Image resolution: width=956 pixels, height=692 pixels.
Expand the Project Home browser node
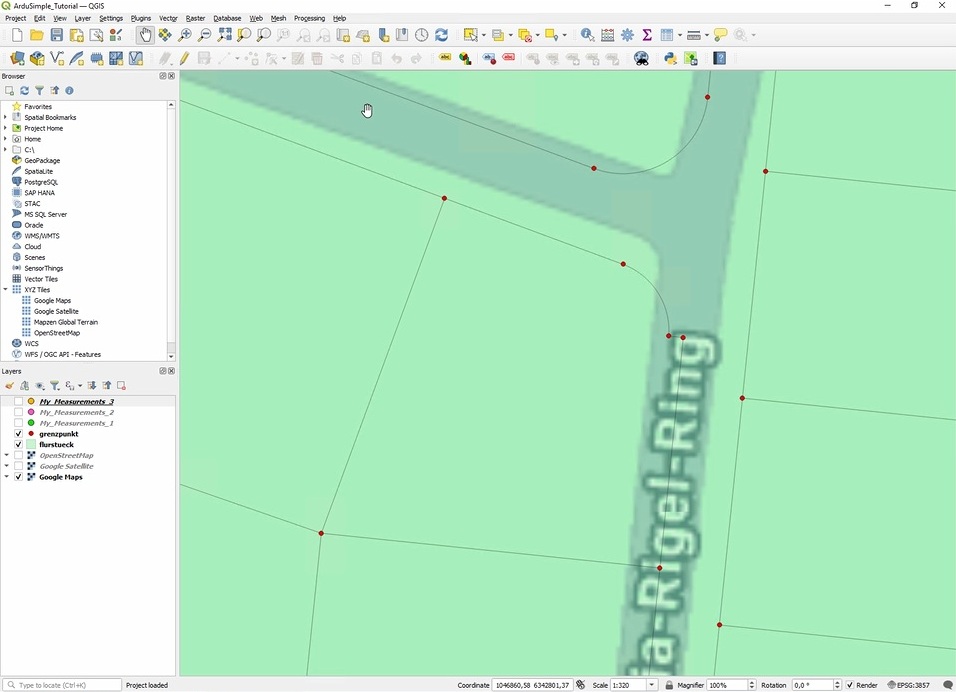click(6, 128)
